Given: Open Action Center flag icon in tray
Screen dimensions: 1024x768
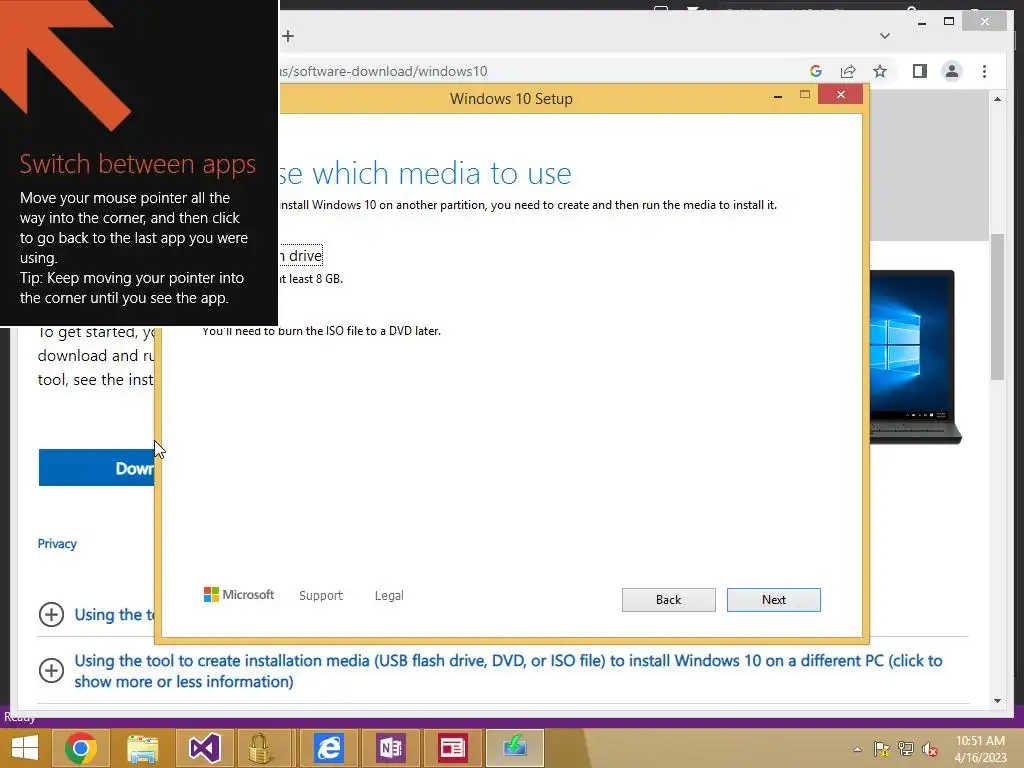Looking at the screenshot, I should (x=882, y=749).
